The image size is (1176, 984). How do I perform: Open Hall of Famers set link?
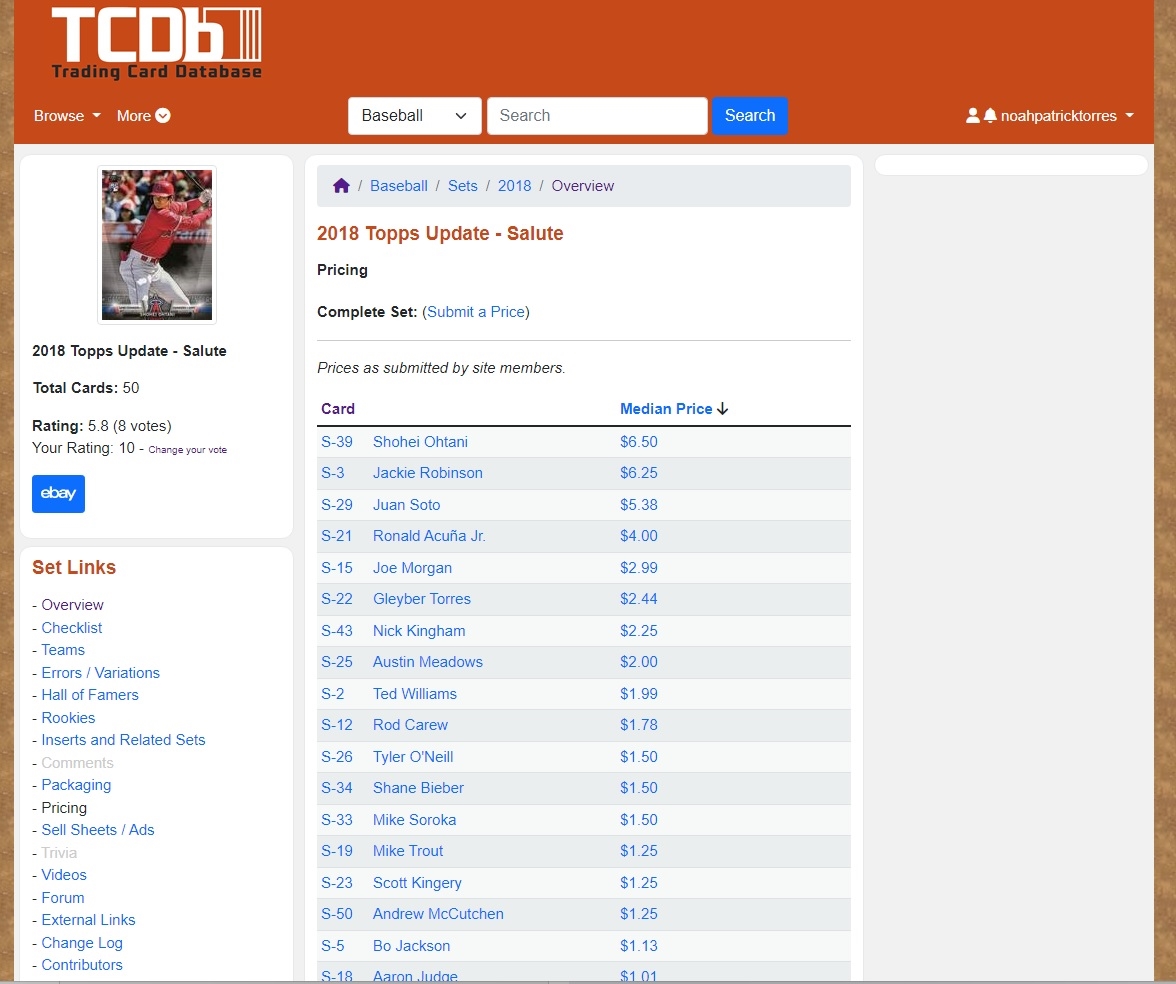(90, 694)
